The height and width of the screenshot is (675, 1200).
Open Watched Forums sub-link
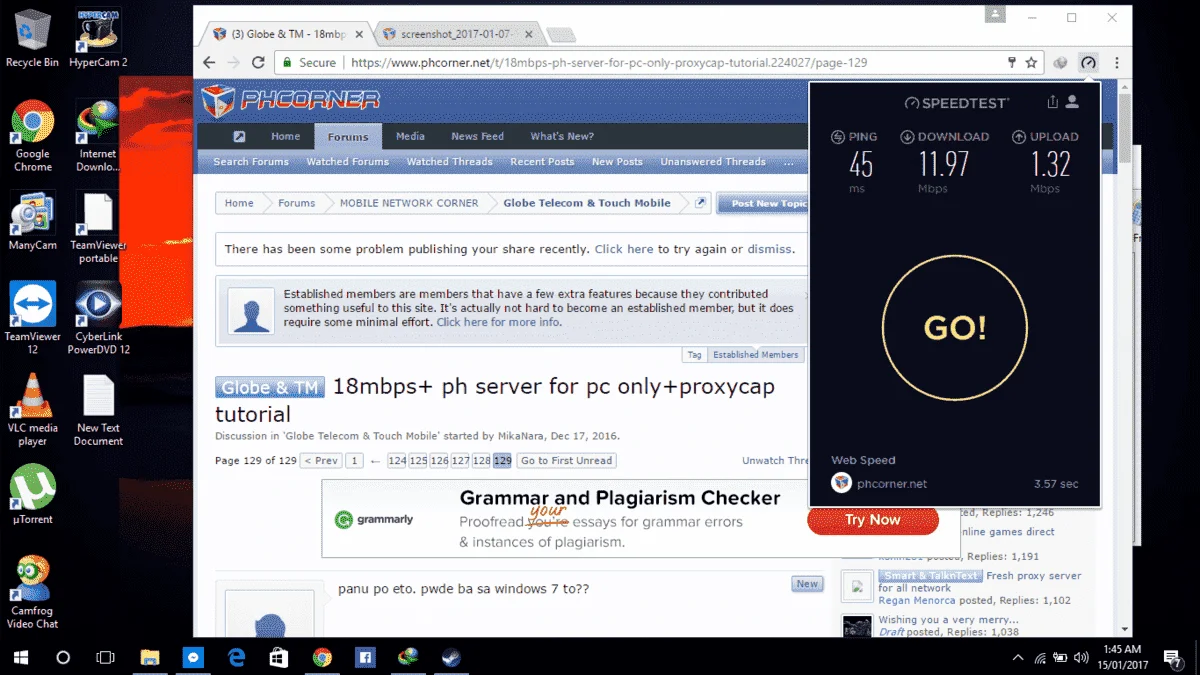(347, 162)
